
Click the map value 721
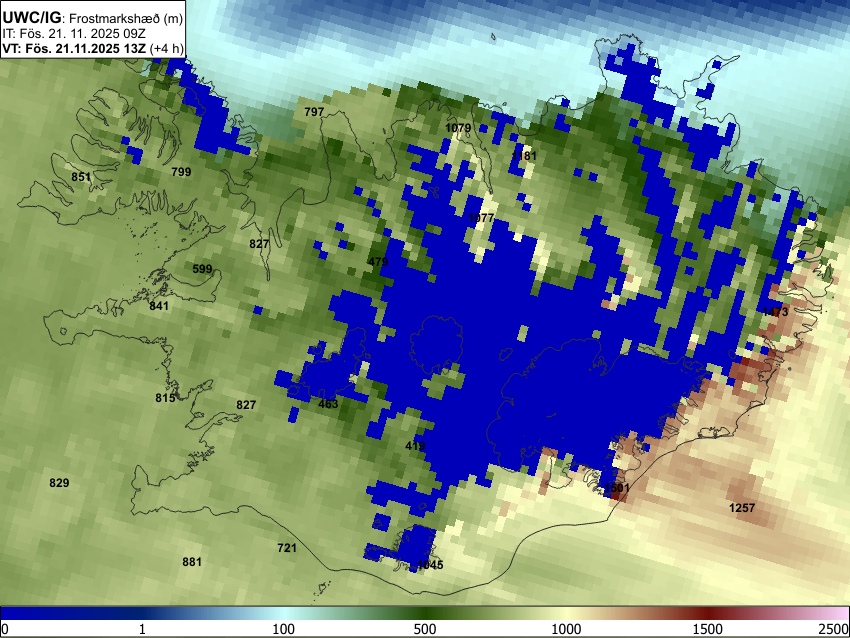[287, 548]
